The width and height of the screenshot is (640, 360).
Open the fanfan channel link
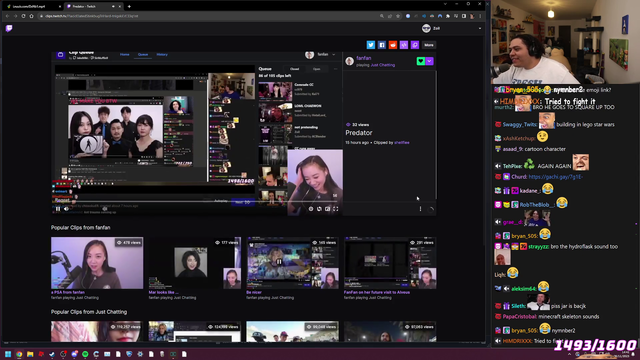363,58
